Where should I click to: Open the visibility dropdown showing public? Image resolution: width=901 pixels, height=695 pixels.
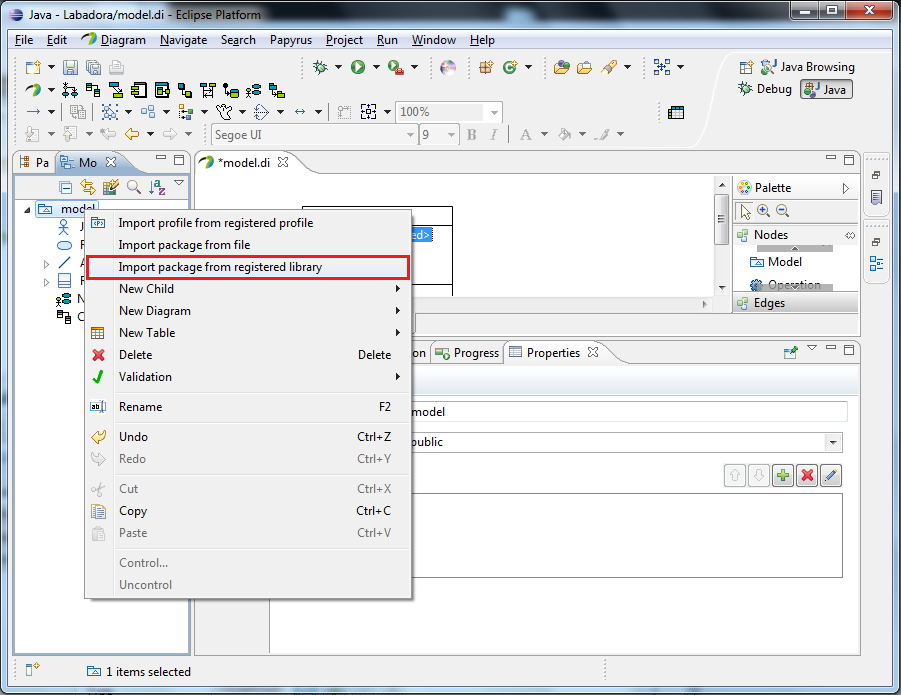(833, 442)
